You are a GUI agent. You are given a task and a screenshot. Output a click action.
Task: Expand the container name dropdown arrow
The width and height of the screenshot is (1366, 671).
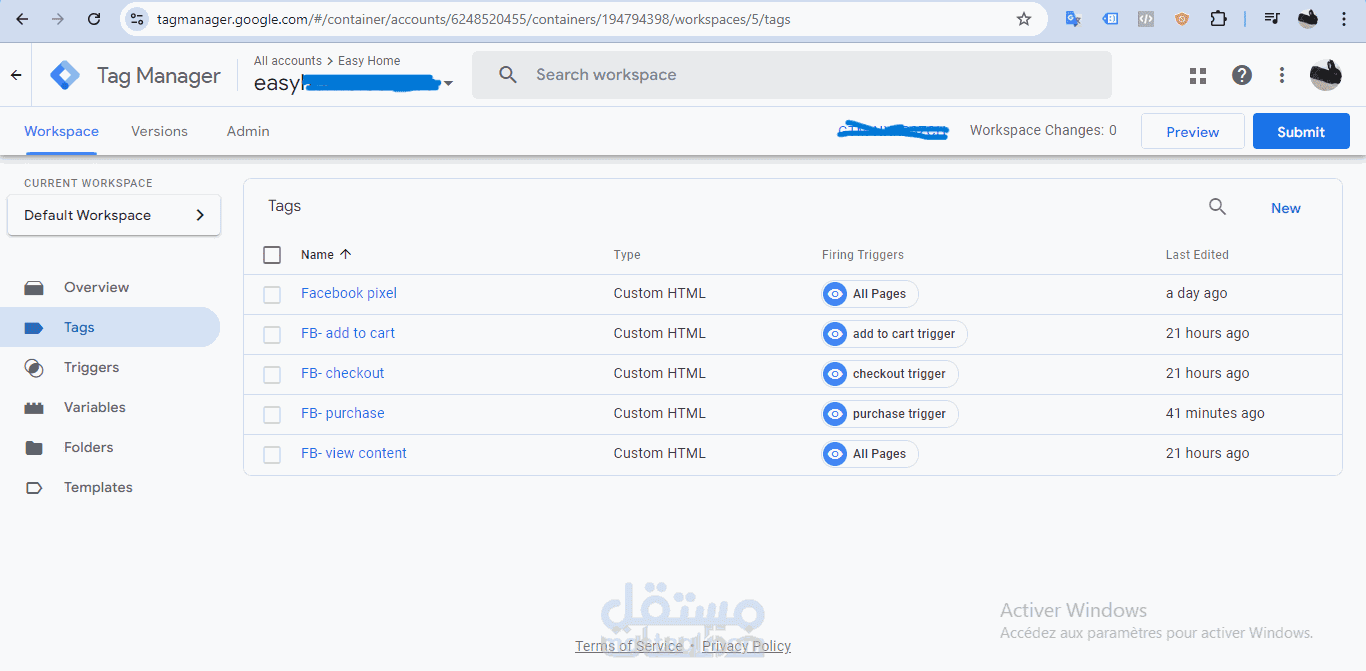point(448,84)
